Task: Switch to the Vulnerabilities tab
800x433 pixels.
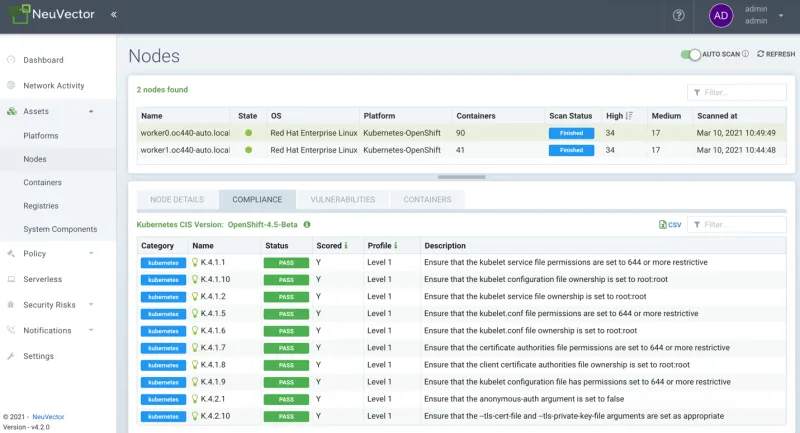Action: tap(342, 199)
